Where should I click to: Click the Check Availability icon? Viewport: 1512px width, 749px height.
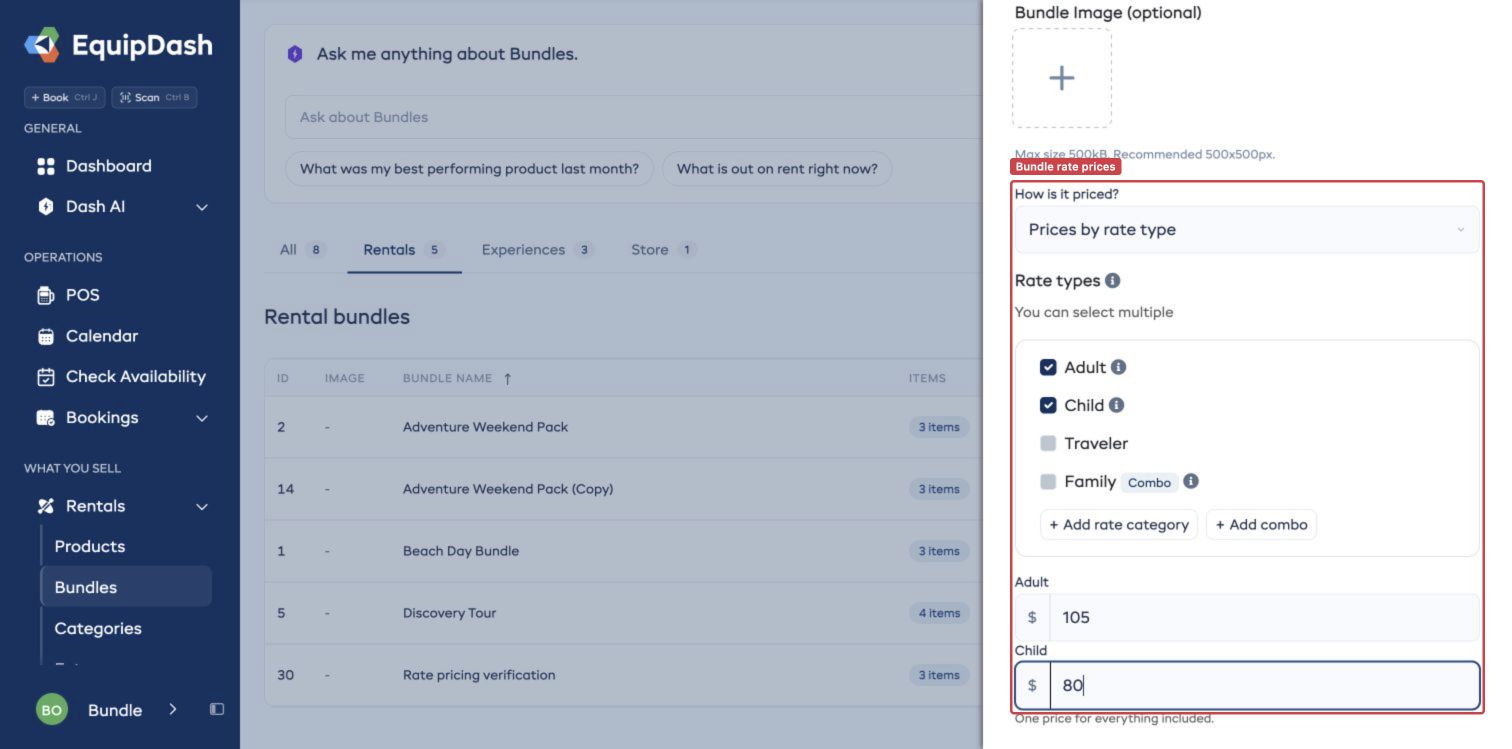46,377
